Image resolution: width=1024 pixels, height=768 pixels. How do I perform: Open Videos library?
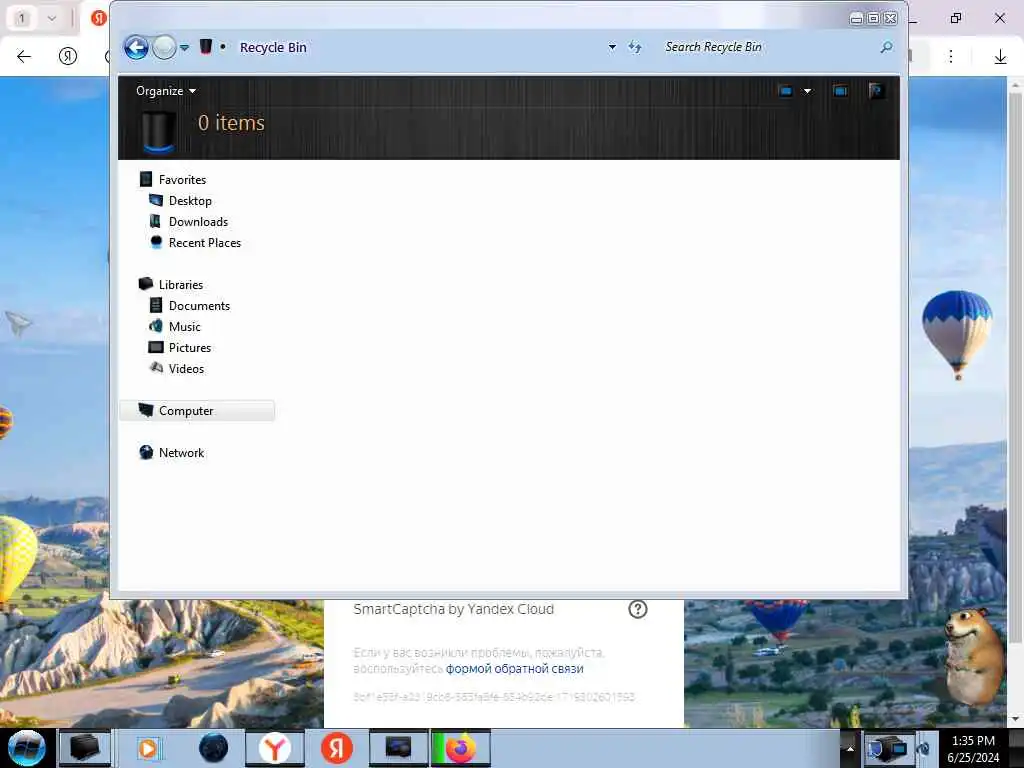pos(186,368)
